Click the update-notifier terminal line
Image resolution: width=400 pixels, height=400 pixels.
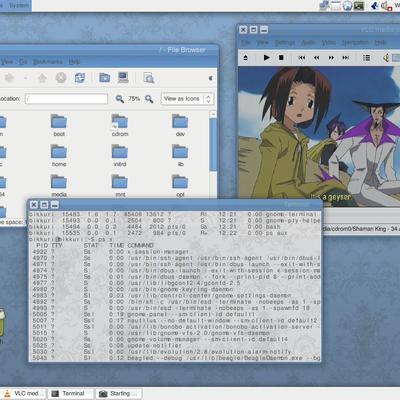point(107,345)
